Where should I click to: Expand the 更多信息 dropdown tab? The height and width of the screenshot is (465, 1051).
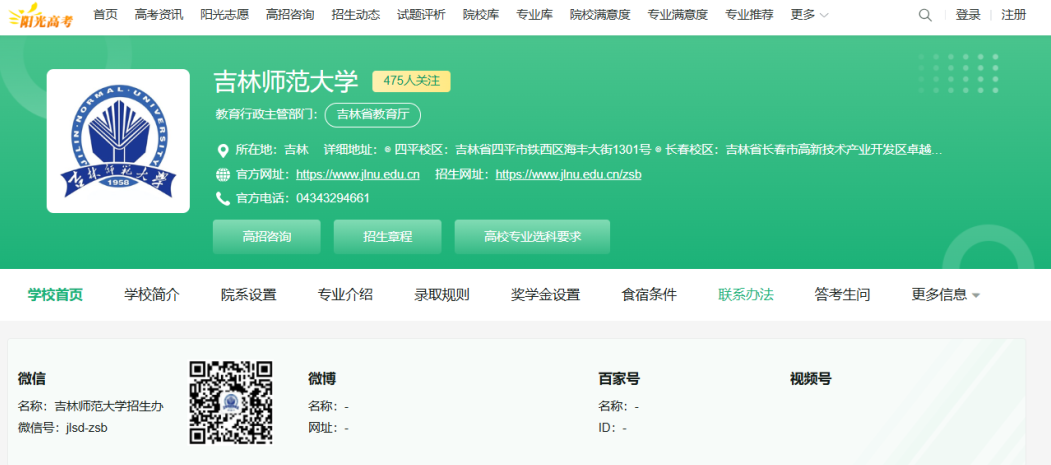(945, 295)
